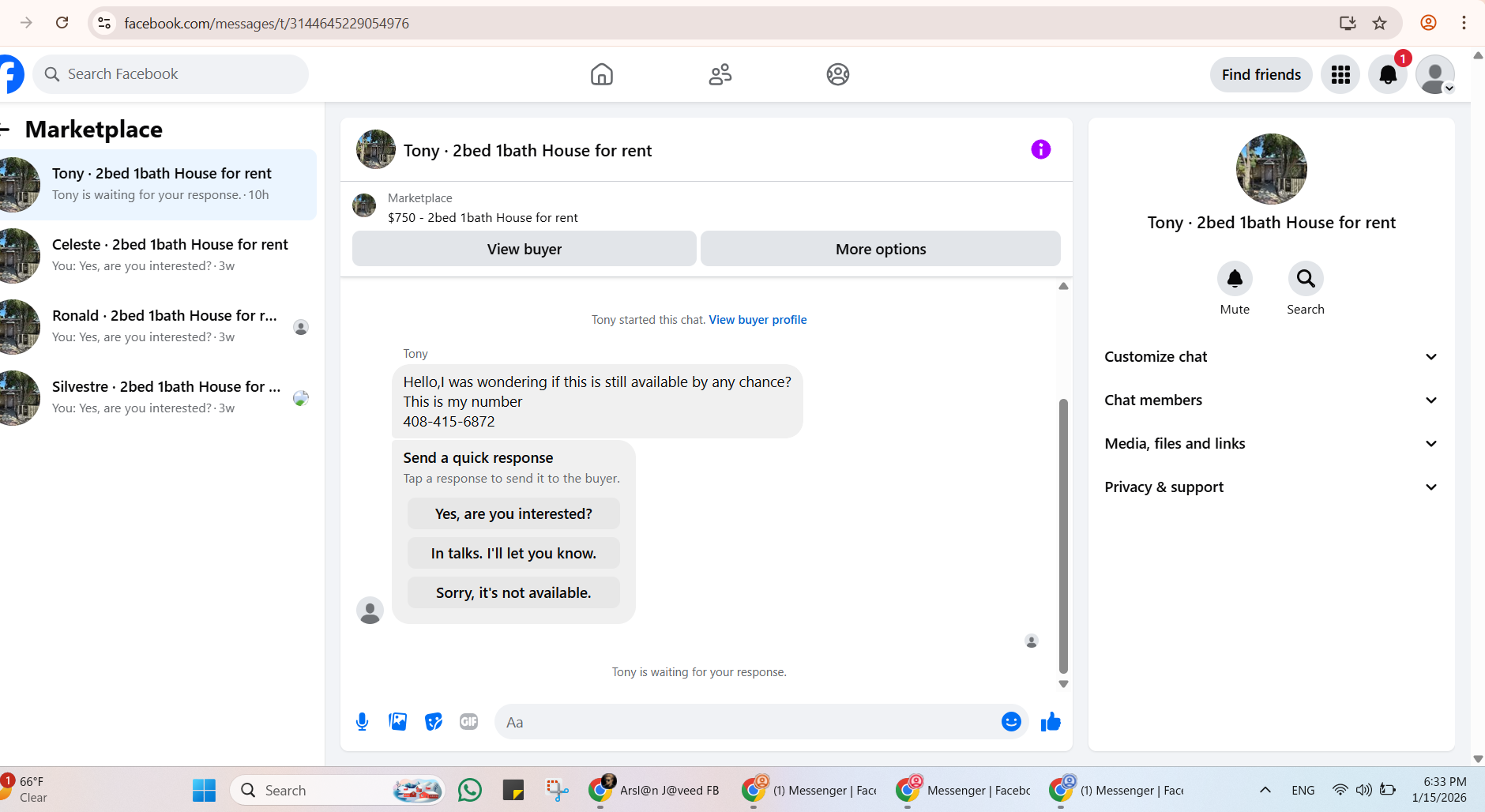1485x812 pixels.
Task: Click the Search Facebook field
Action: tap(171, 74)
